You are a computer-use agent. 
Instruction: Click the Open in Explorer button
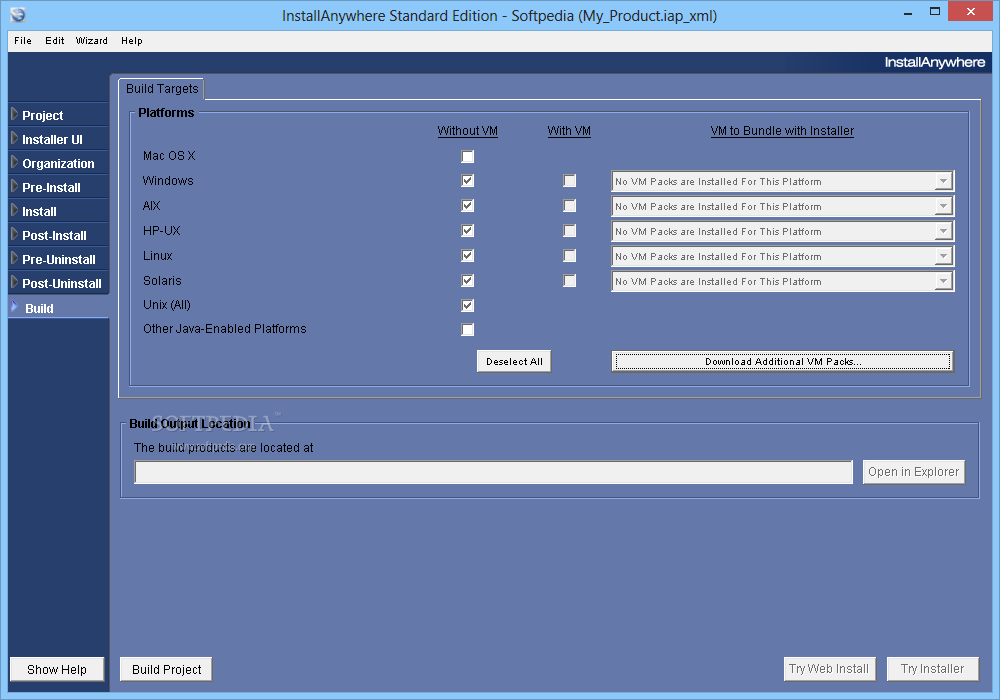click(x=913, y=472)
